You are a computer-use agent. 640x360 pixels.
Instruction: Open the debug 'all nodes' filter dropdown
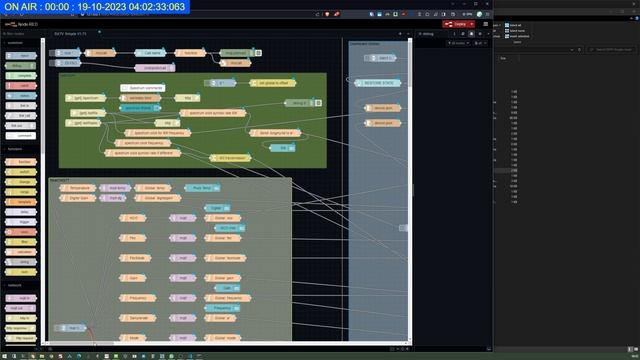pos(458,43)
